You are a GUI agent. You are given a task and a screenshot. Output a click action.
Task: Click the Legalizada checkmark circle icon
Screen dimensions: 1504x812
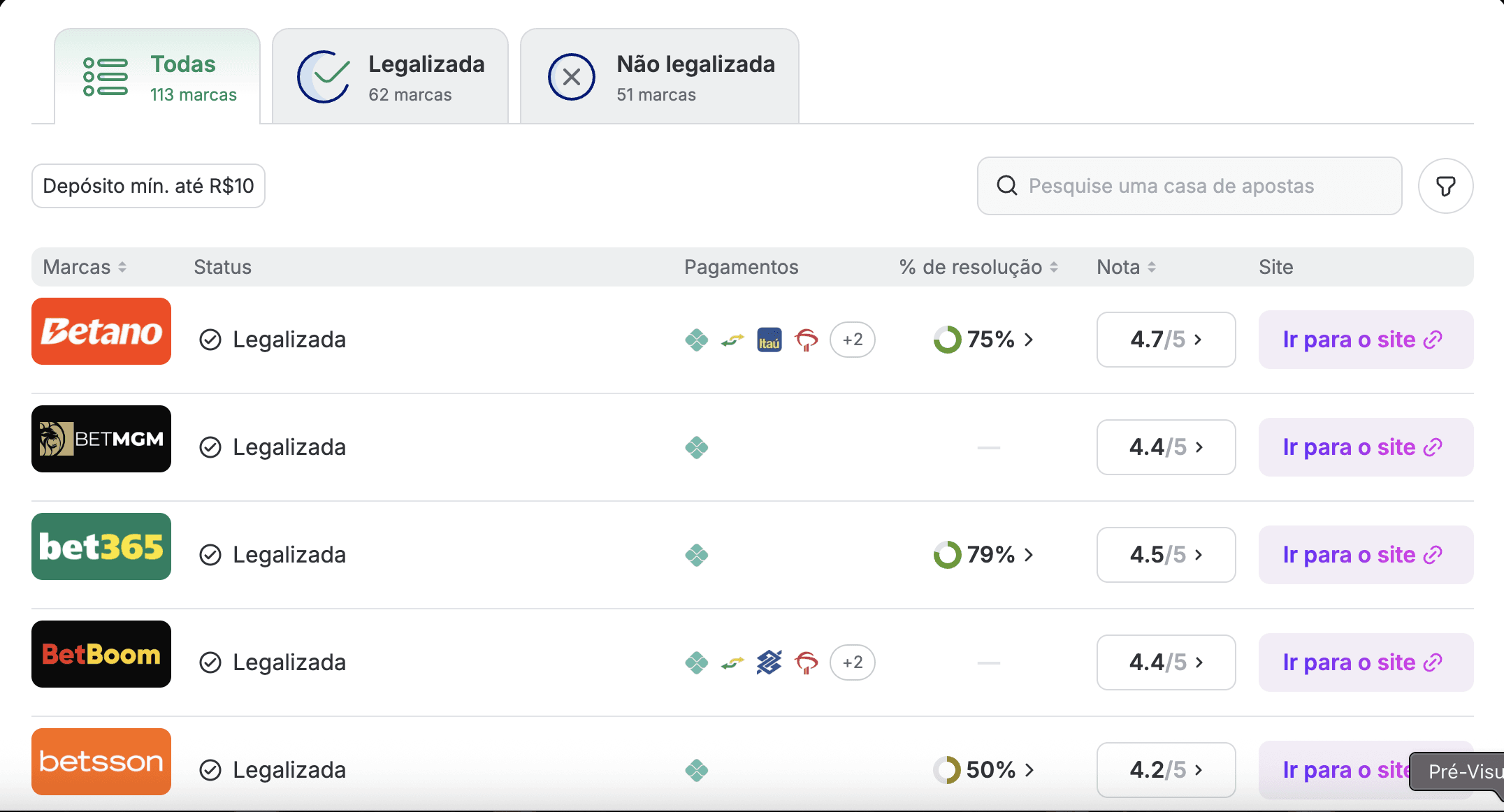point(324,77)
